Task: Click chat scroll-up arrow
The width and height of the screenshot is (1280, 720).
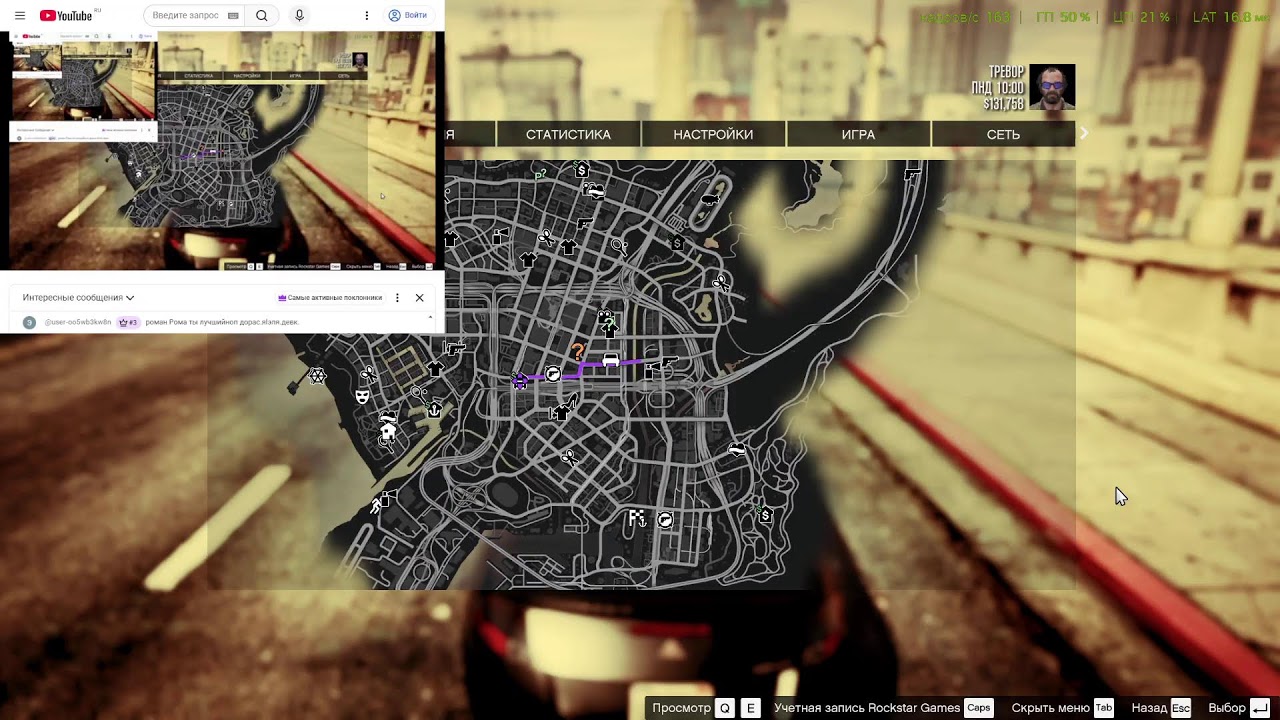Action: (x=431, y=317)
